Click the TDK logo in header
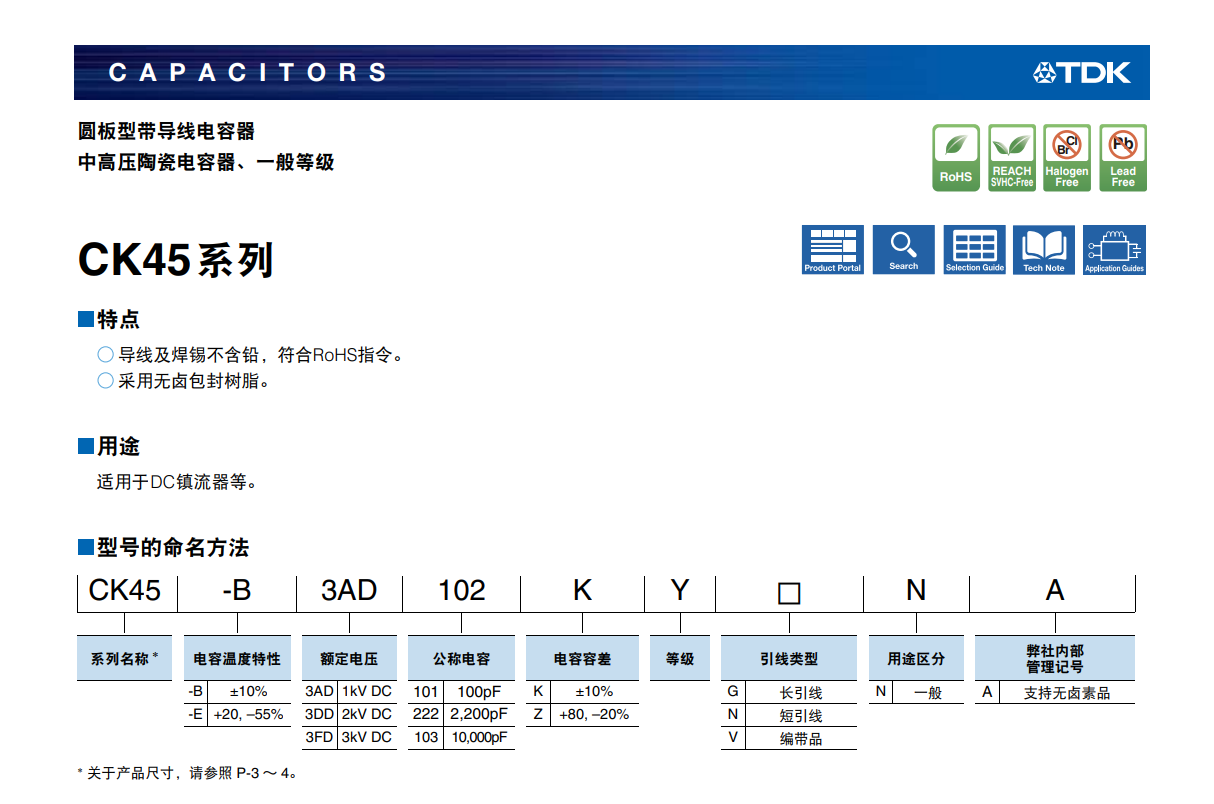1214x804 pixels. click(1082, 72)
